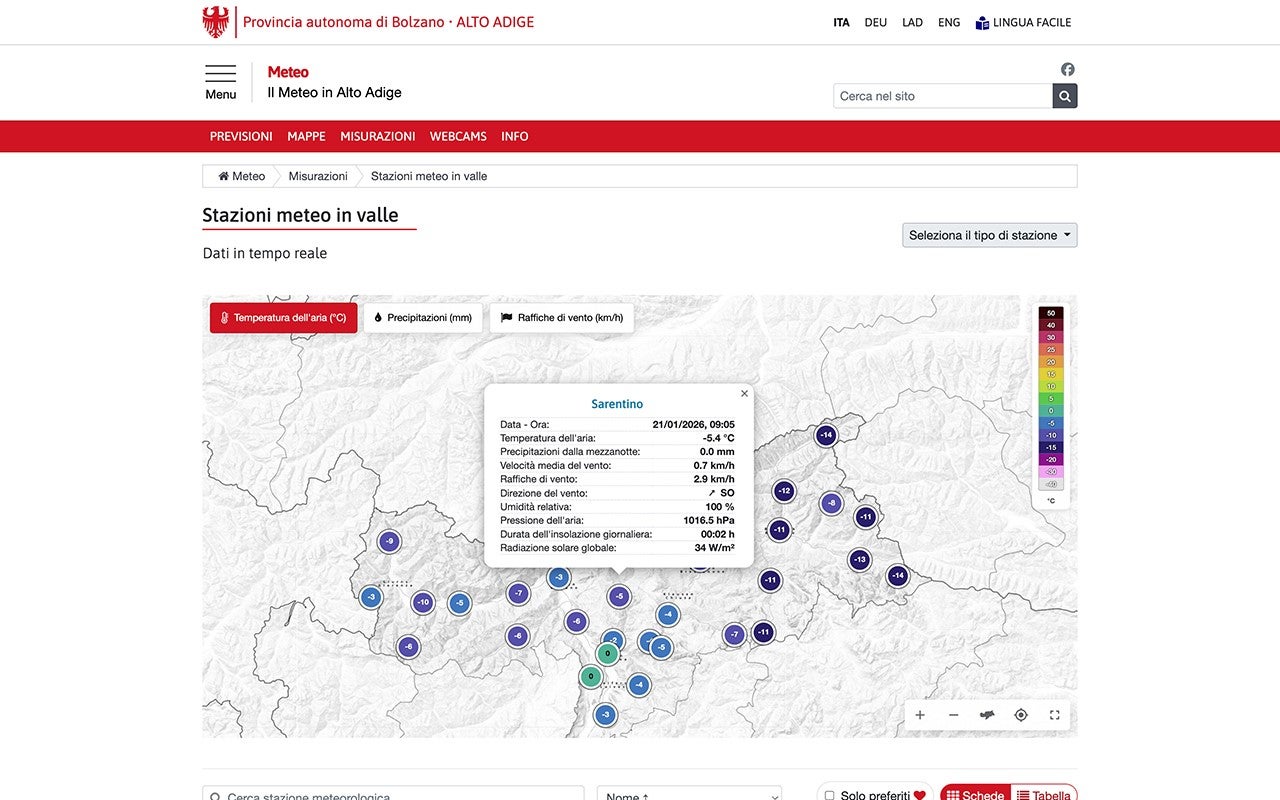This screenshot has width=1280, height=800.
Task: Enable the Solo preferiti checkbox
Action: pyautogui.click(x=829, y=795)
